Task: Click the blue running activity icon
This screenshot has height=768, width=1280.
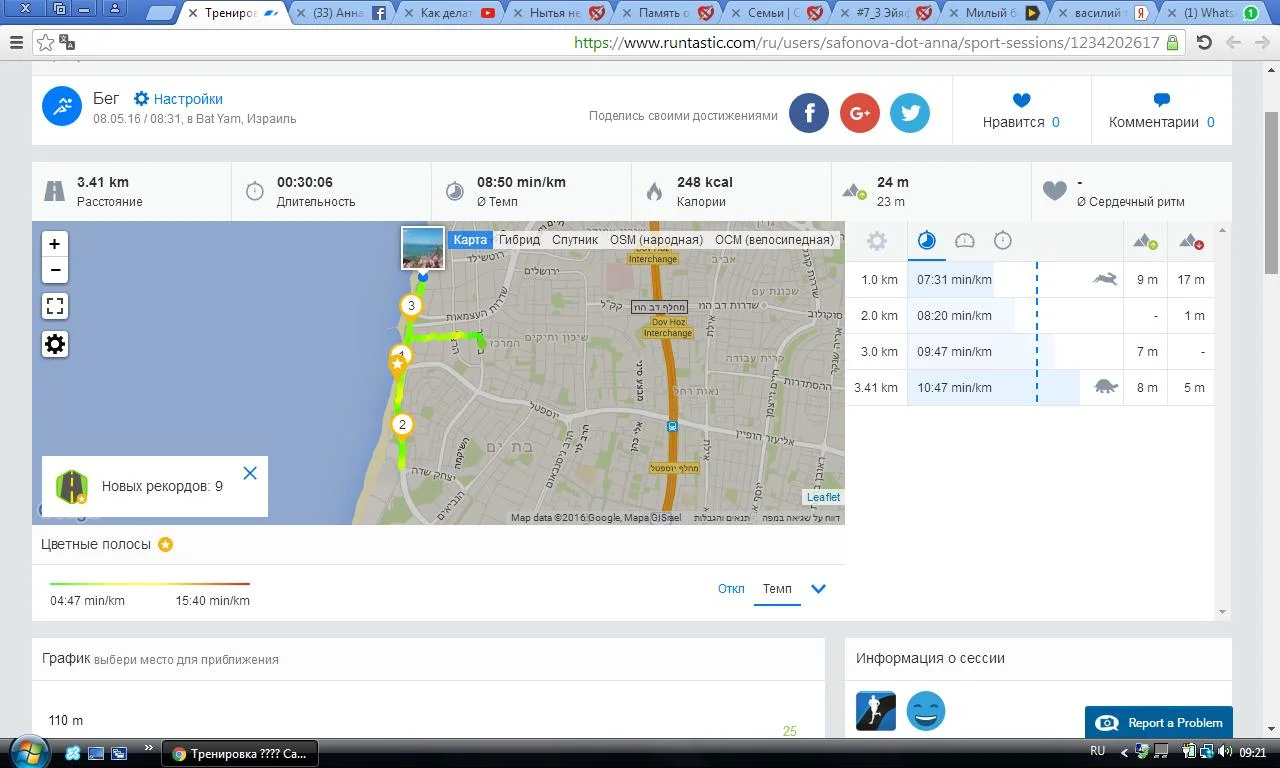Action: coord(62,106)
